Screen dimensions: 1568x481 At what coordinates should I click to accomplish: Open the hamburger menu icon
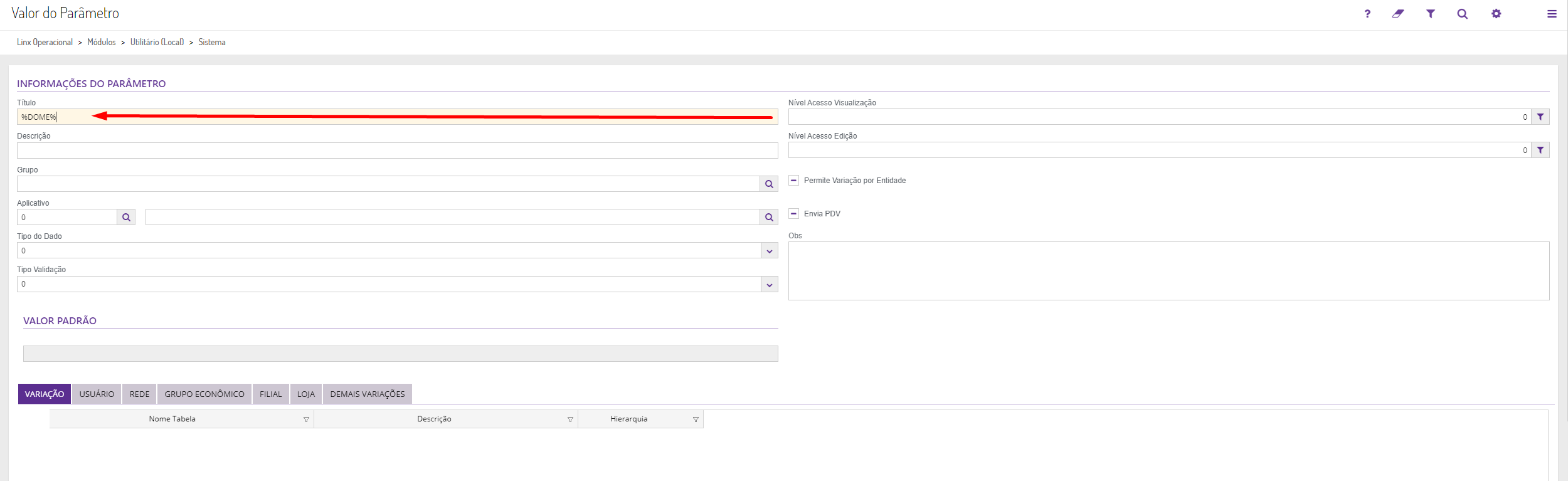[1552, 14]
